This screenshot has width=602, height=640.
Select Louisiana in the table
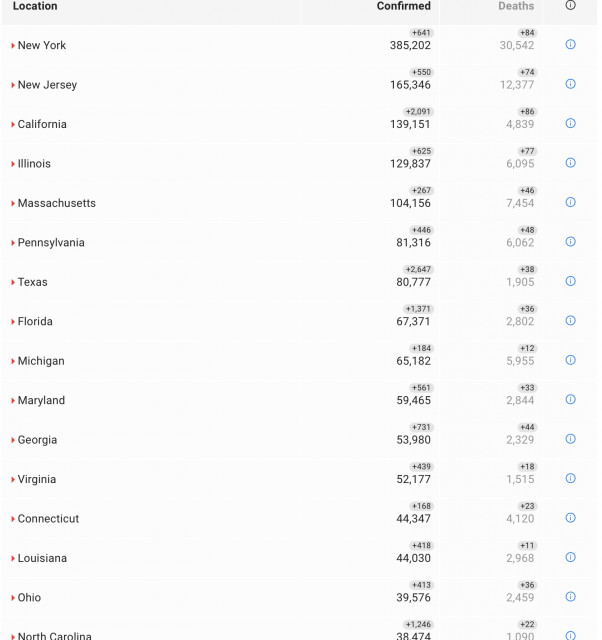(42, 558)
